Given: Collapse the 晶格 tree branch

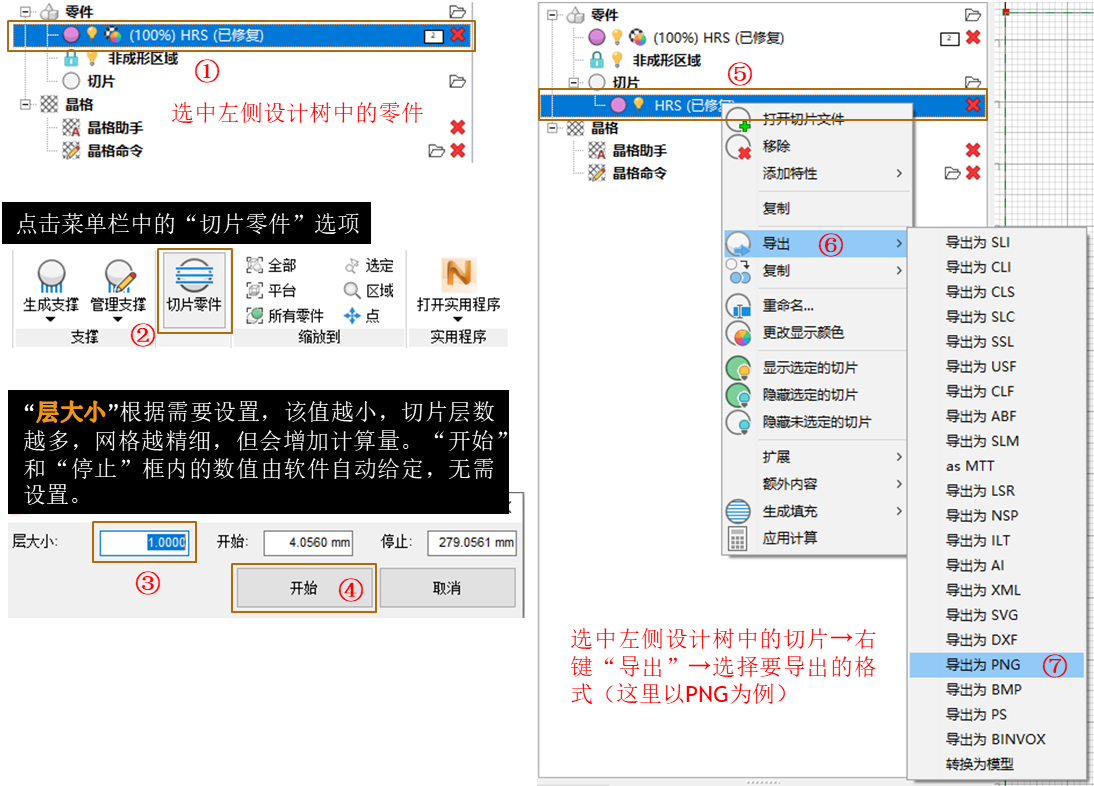Looking at the screenshot, I should pyautogui.click(x=24, y=104).
